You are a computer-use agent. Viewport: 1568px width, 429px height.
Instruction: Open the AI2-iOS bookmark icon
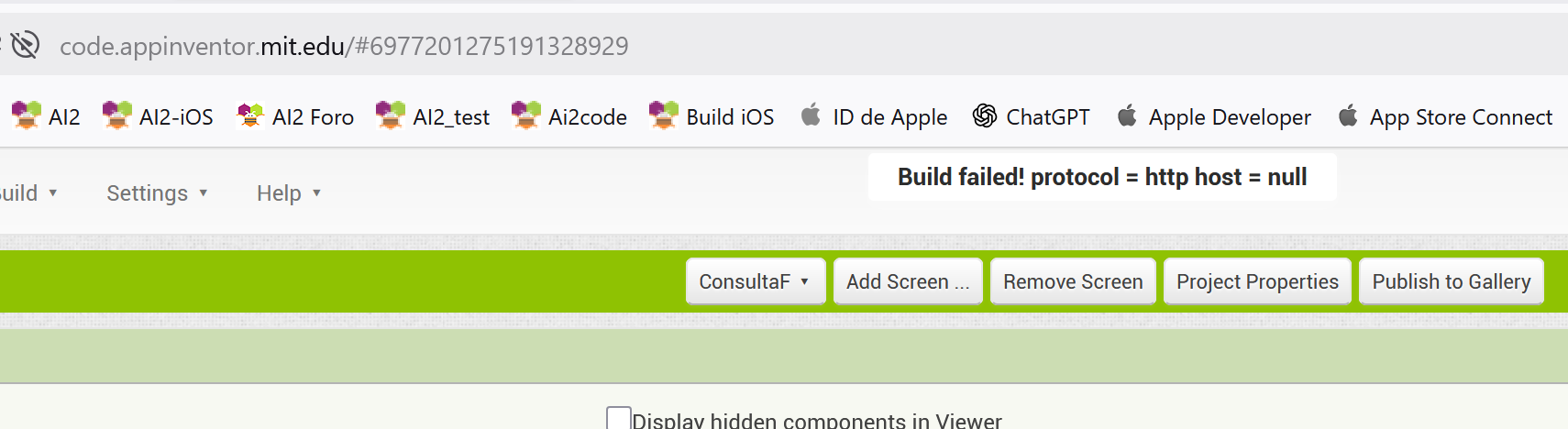tap(117, 116)
